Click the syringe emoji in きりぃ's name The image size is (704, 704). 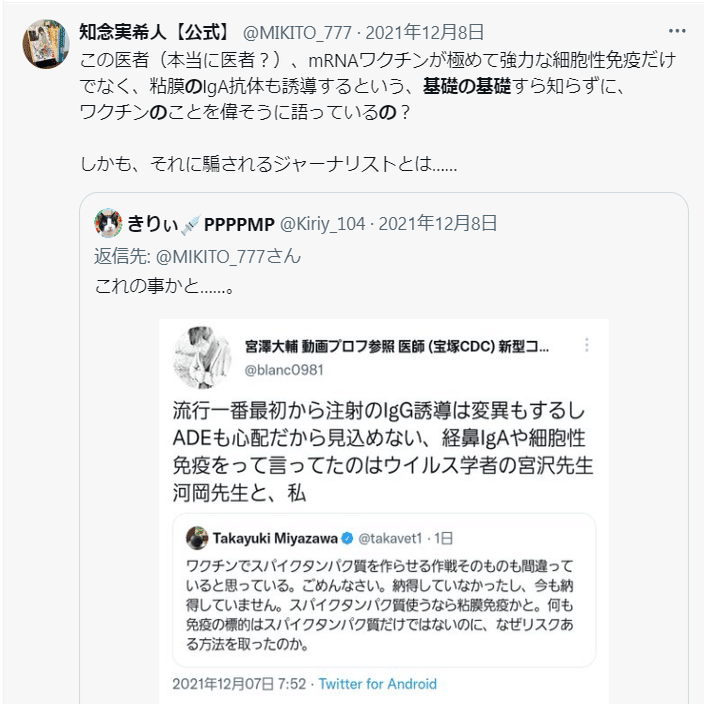coord(186,221)
